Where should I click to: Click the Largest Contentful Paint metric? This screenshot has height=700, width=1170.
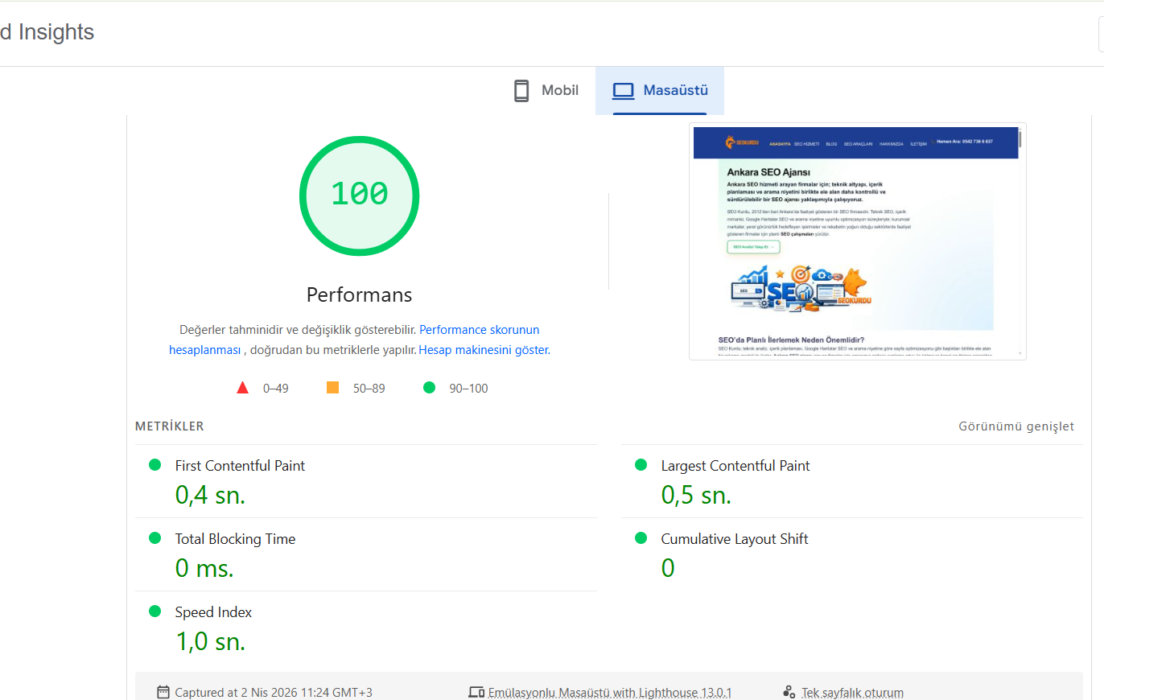[735, 466]
